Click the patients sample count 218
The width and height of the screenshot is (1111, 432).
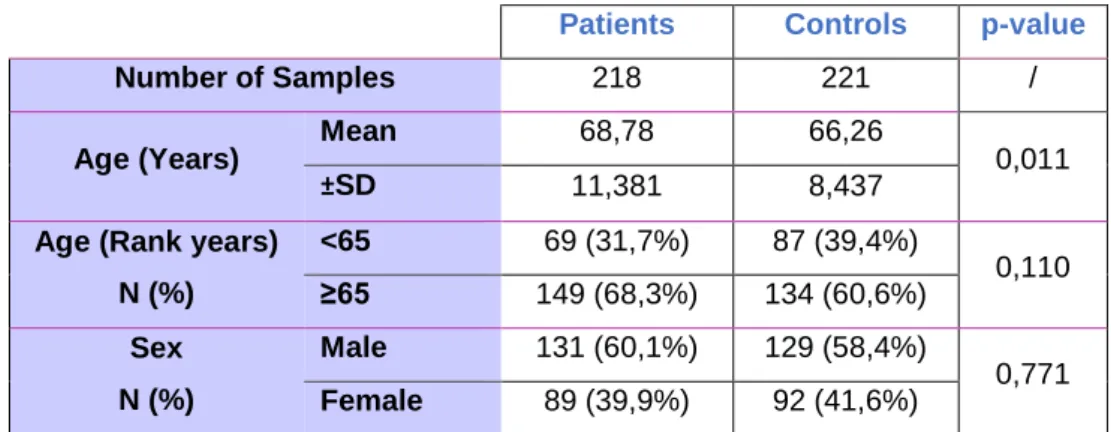click(616, 78)
